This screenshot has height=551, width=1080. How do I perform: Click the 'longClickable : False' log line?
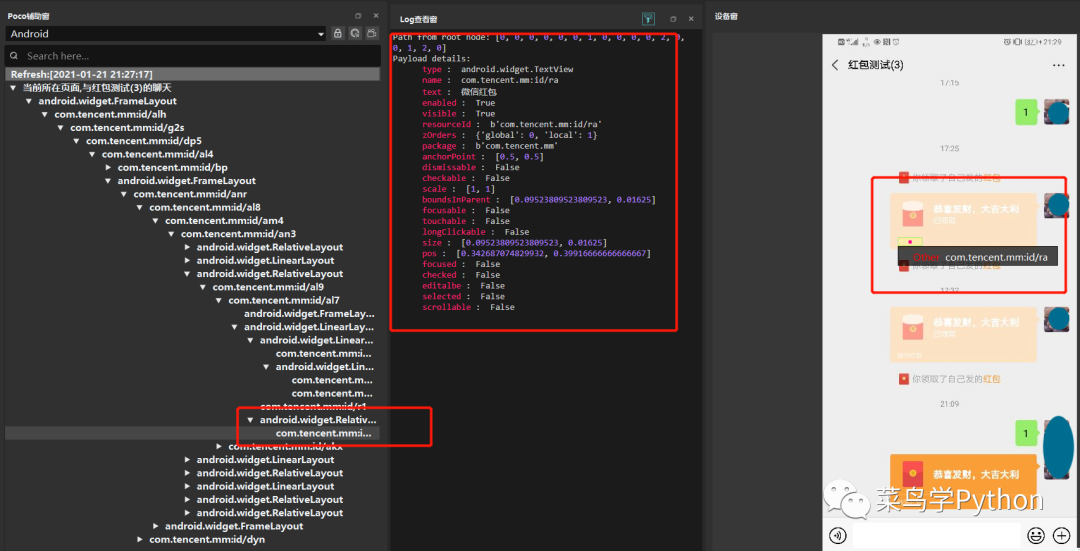475,232
